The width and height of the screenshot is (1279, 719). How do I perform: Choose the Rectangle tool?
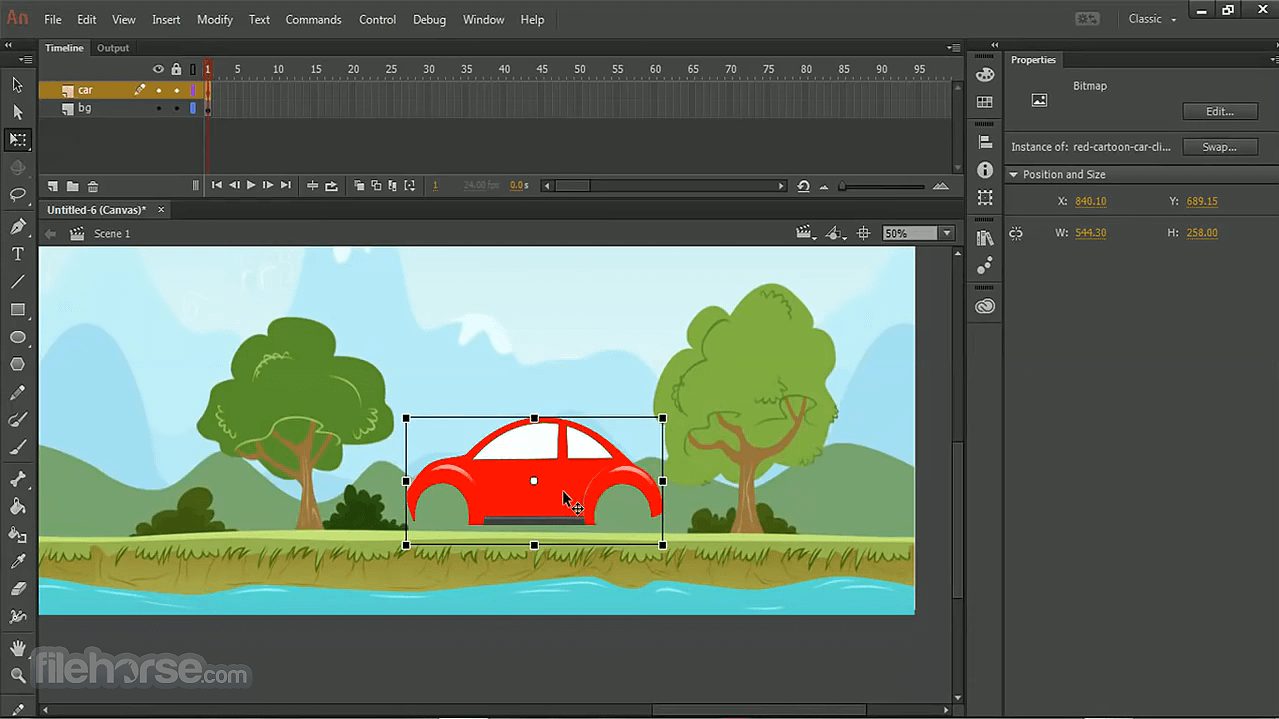tap(16, 309)
